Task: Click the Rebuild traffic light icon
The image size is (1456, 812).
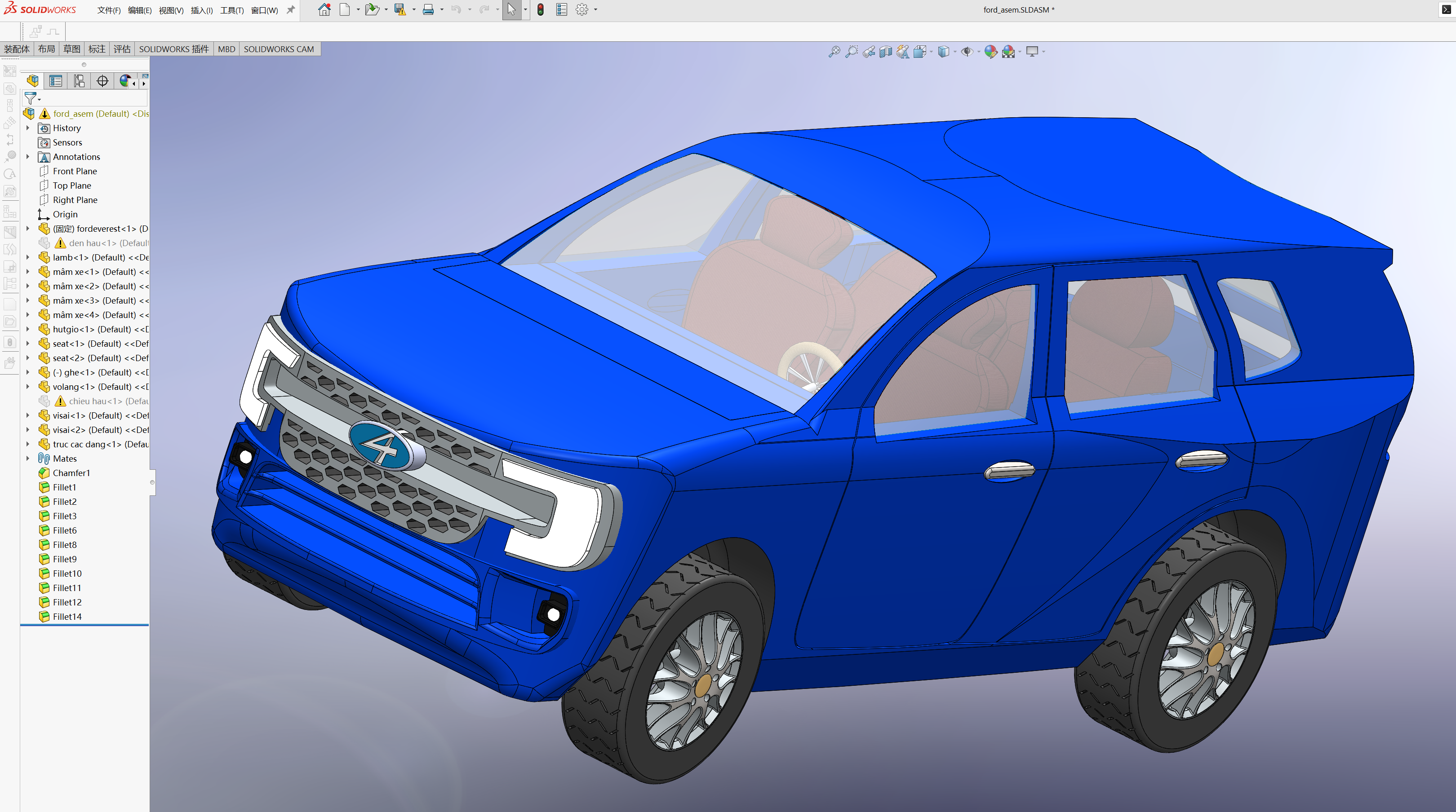Action: [x=540, y=9]
